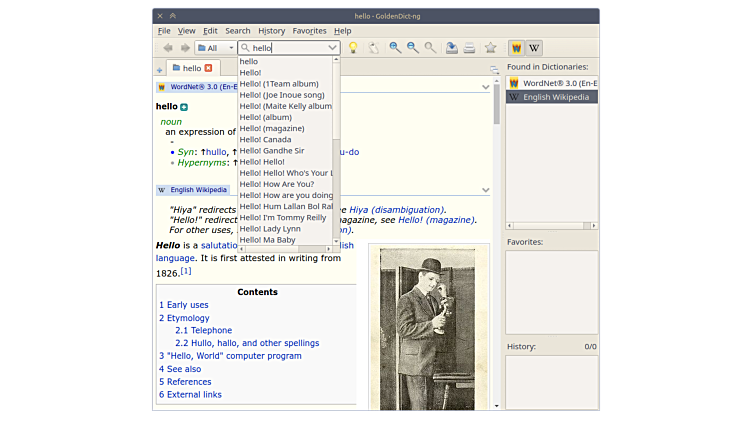Collapse the English Wikipedia article section
The image size is (752, 423).
(x=486, y=190)
